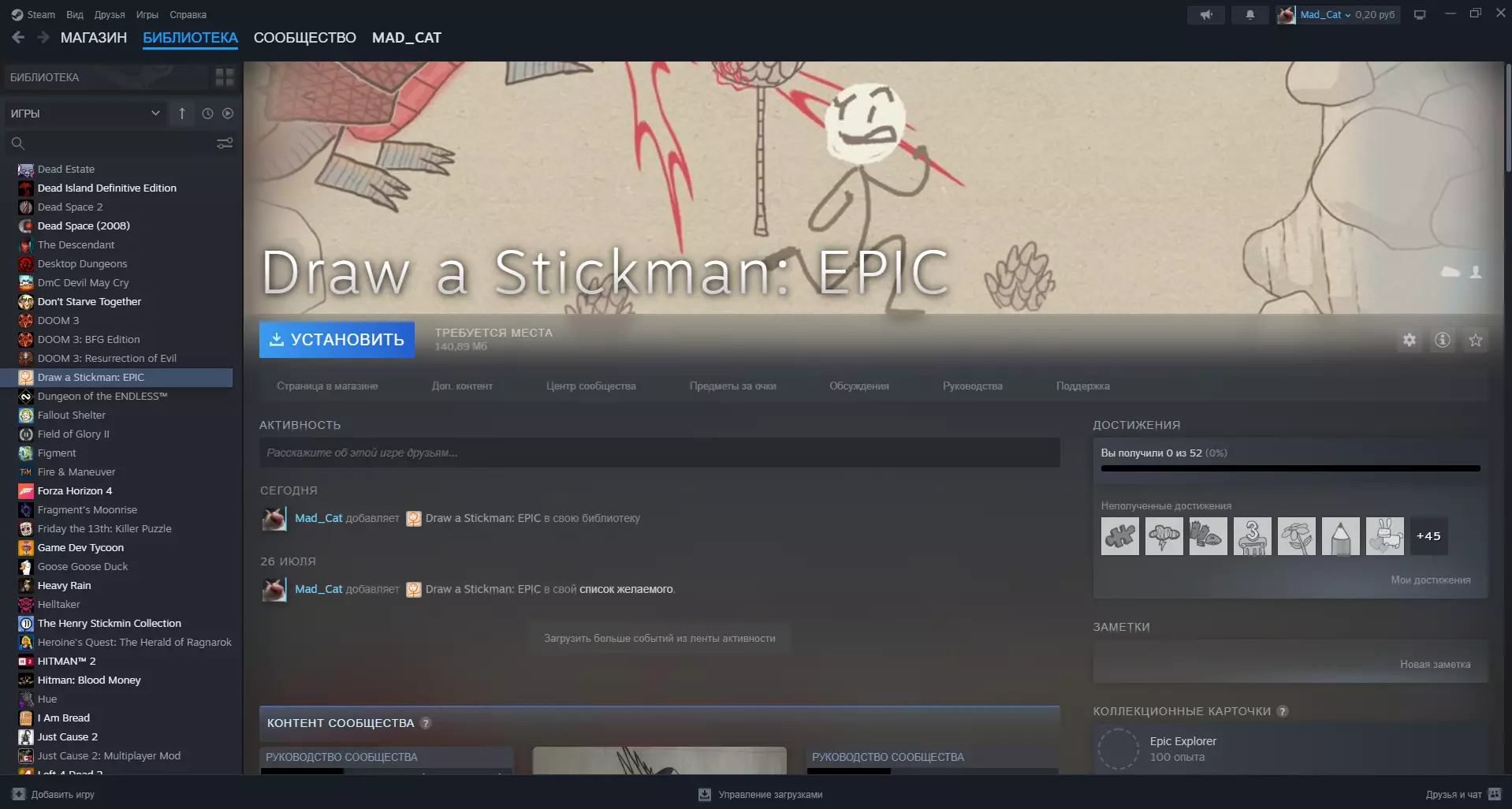Open the Друзья menu
The width and height of the screenshot is (1512, 809).
coord(110,15)
